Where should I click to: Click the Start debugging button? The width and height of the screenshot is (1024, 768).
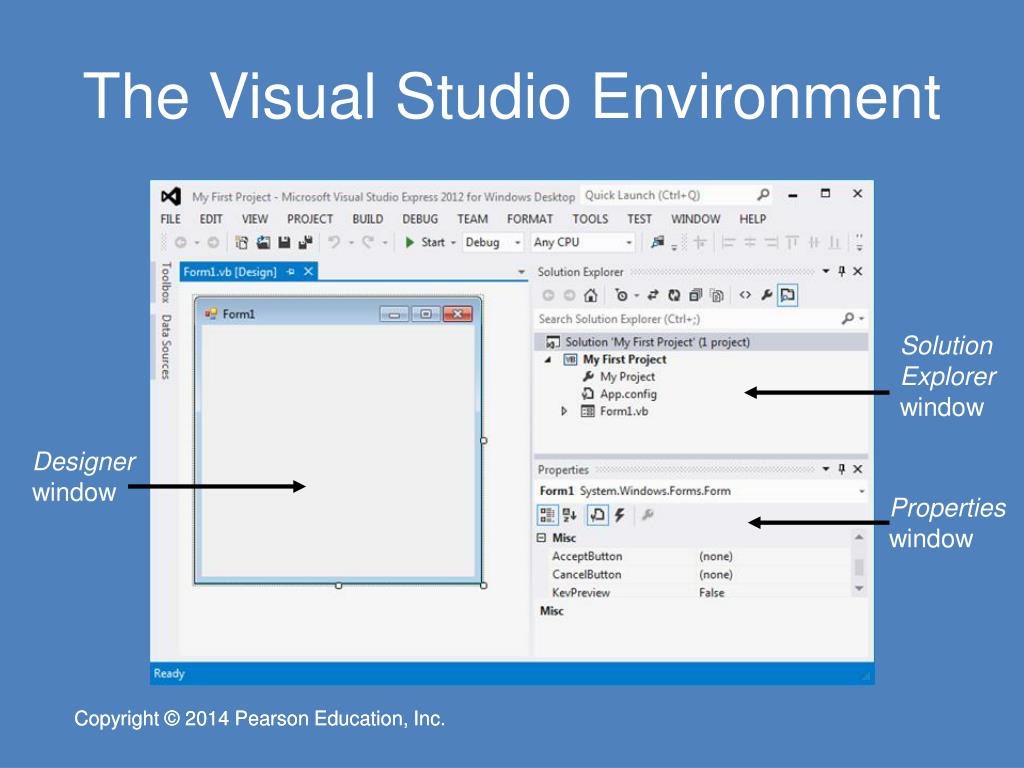pyautogui.click(x=424, y=242)
